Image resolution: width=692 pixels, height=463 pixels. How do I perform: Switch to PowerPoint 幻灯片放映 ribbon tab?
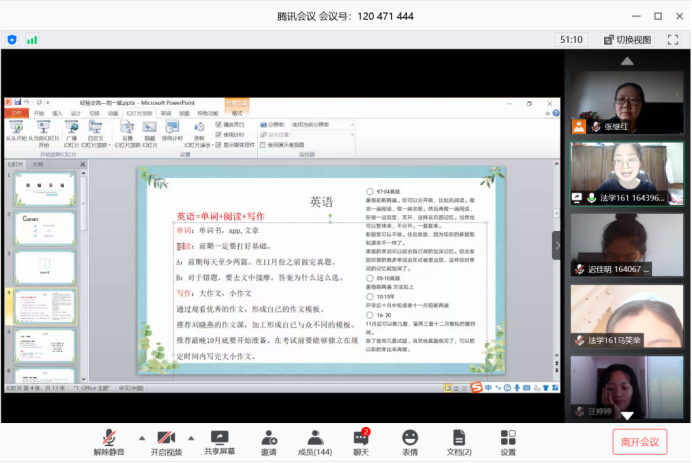pyautogui.click(x=139, y=114)
